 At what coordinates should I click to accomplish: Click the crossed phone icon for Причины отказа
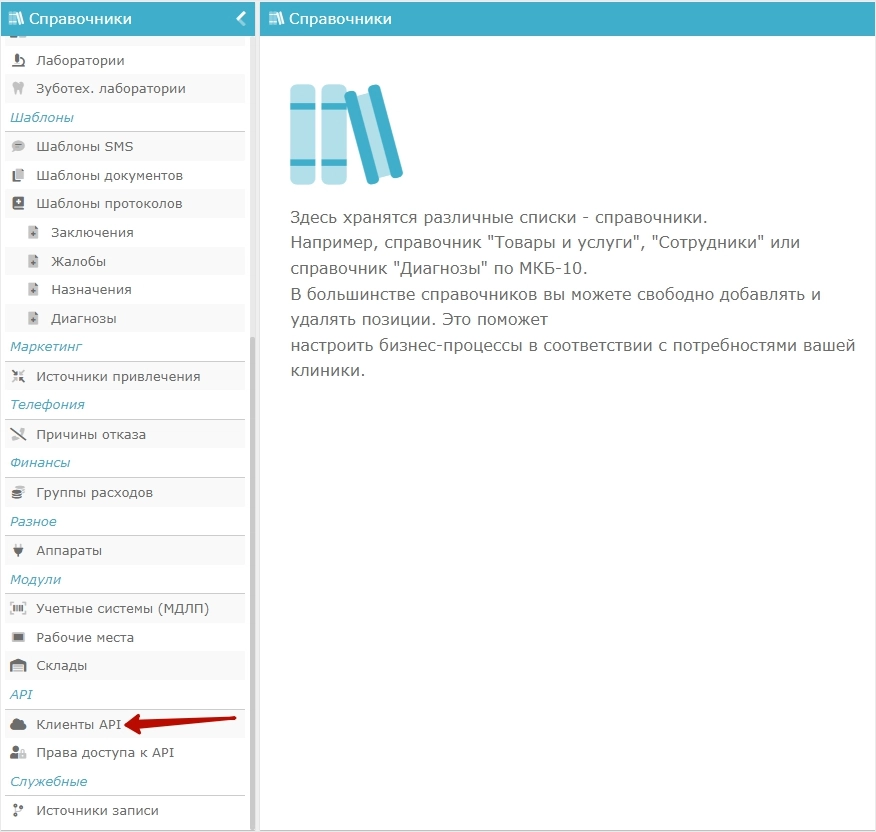click(x=18, y=434)
